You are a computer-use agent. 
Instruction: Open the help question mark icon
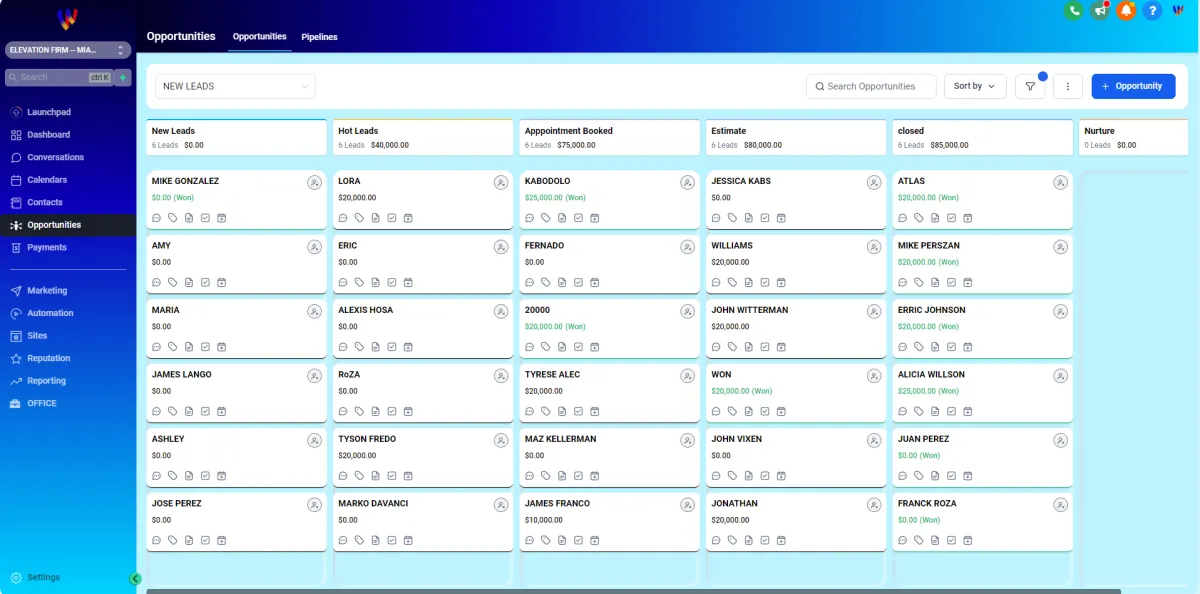point(1153,10)
